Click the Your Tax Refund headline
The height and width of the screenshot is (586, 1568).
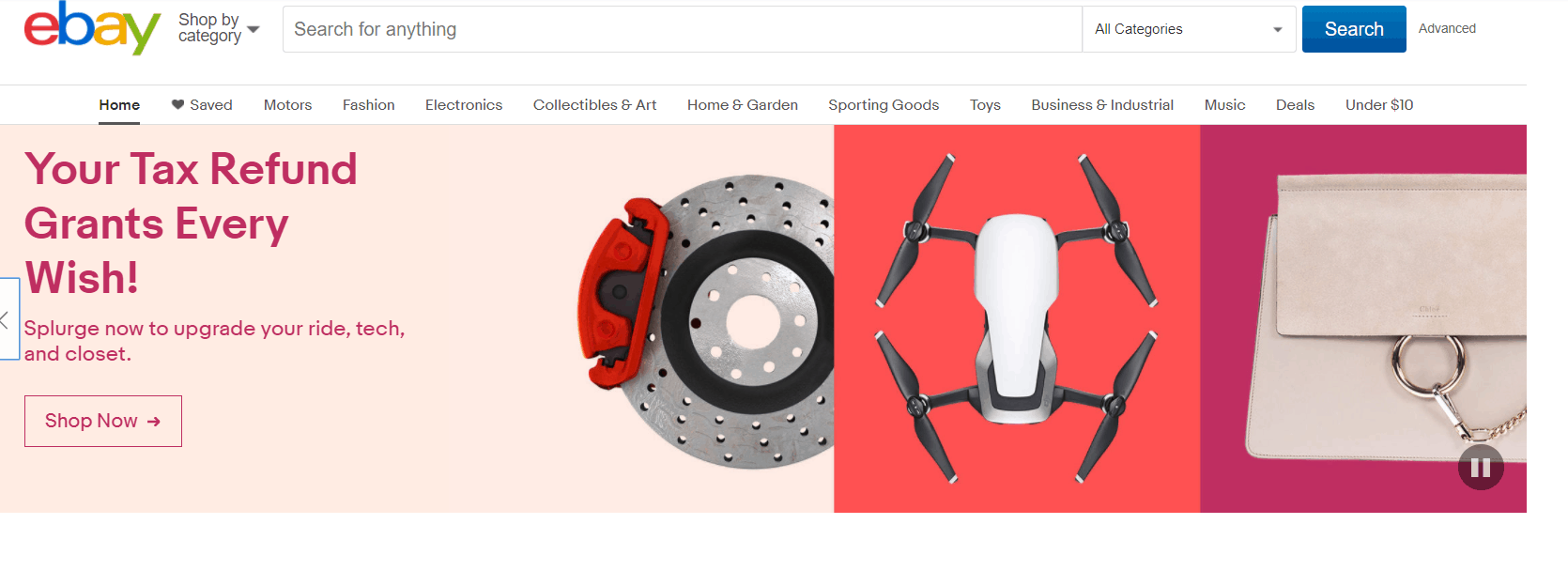(x=191, y=224)
